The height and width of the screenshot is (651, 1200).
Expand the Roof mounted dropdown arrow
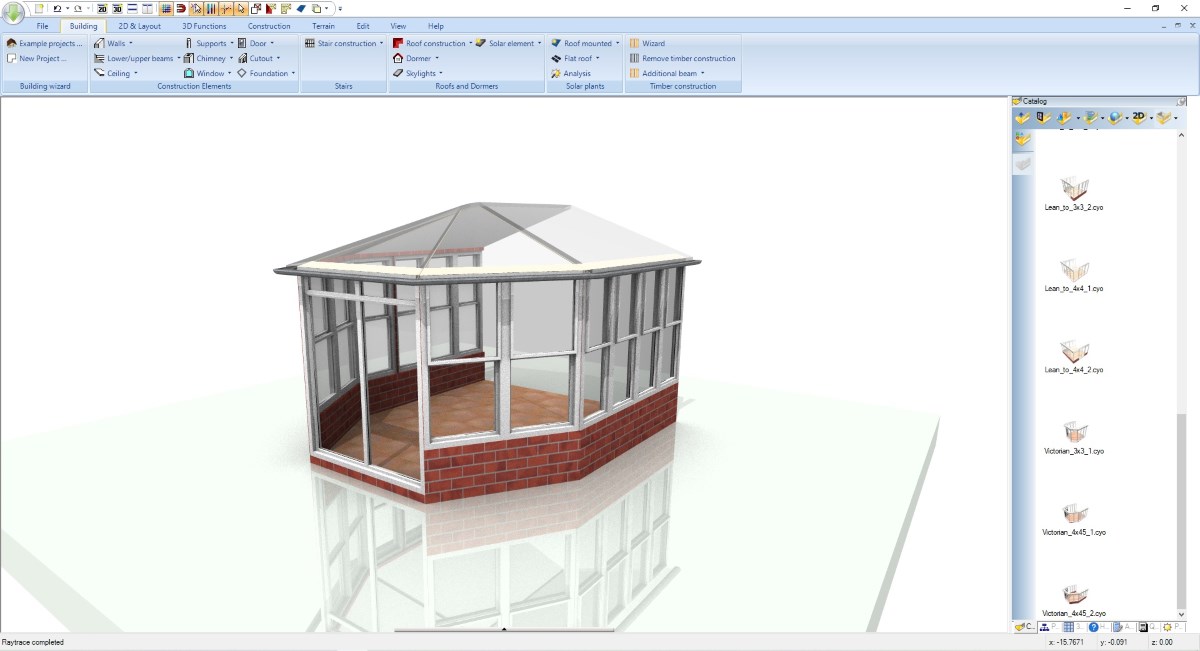617,43
